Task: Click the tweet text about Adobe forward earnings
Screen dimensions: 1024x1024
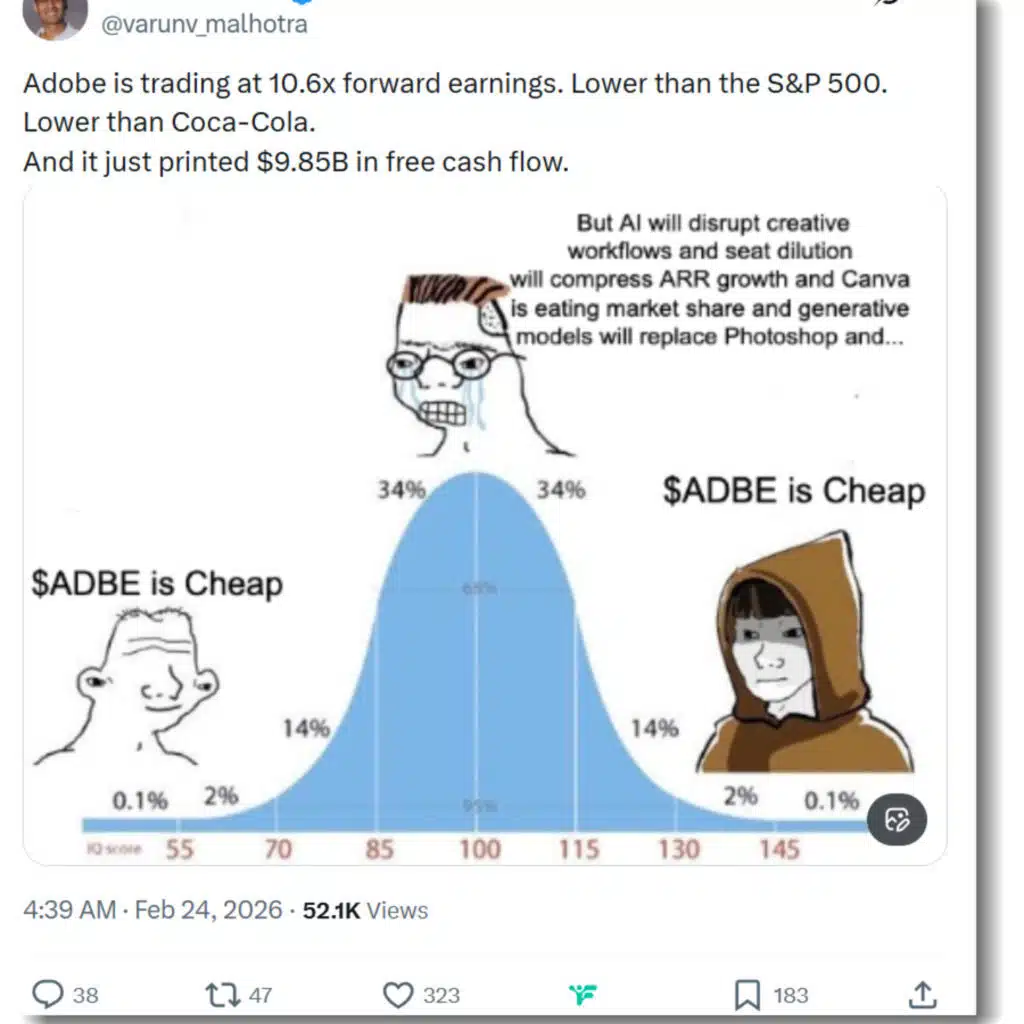Action: click(x=455, y=122)
